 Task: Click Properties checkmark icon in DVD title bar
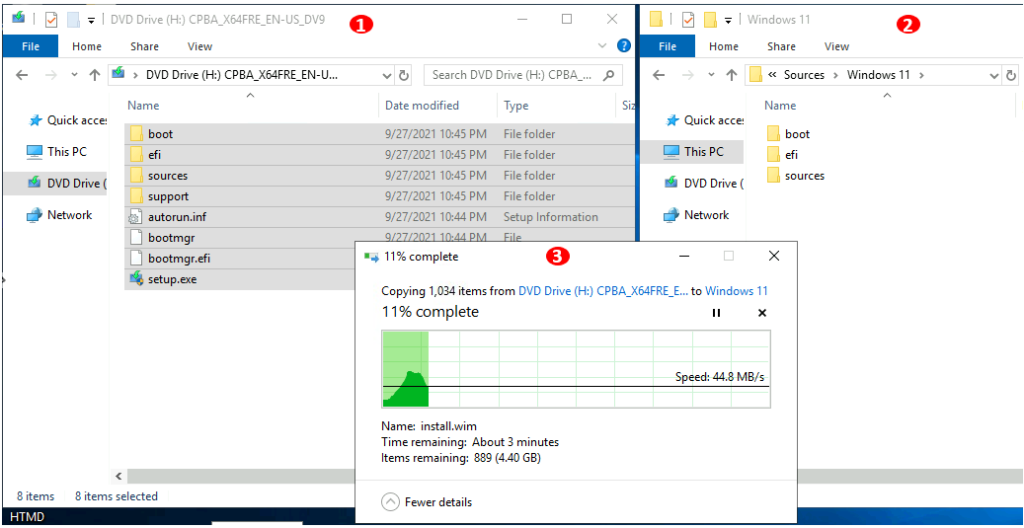pyautogui.click(x=51, y=19)
